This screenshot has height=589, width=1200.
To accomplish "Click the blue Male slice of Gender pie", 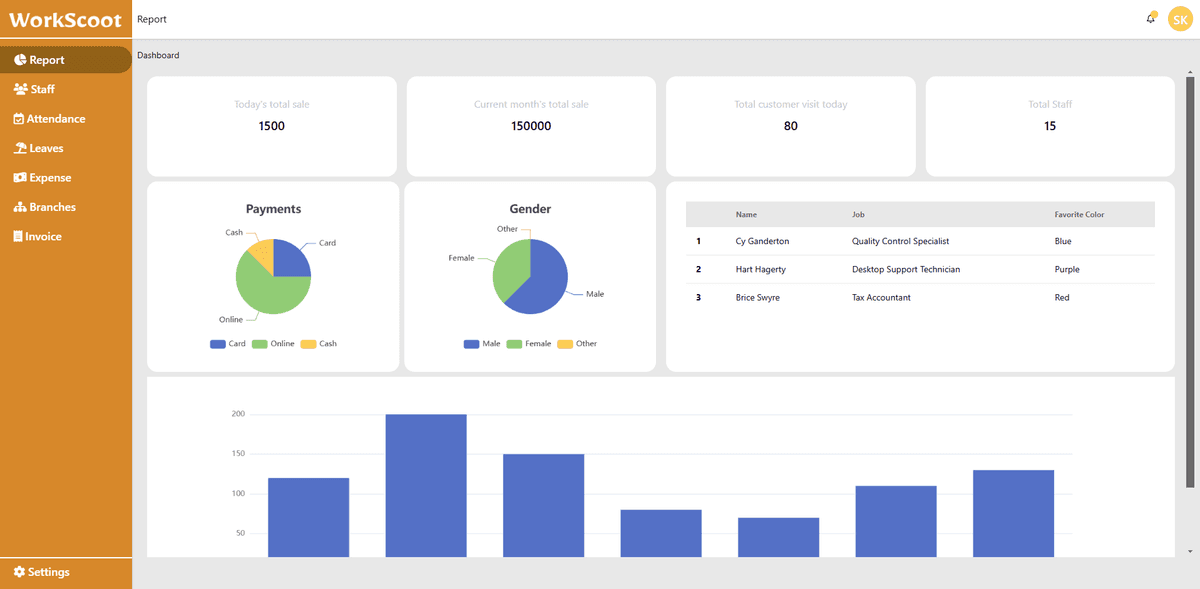I will click(x=543, y=283).
